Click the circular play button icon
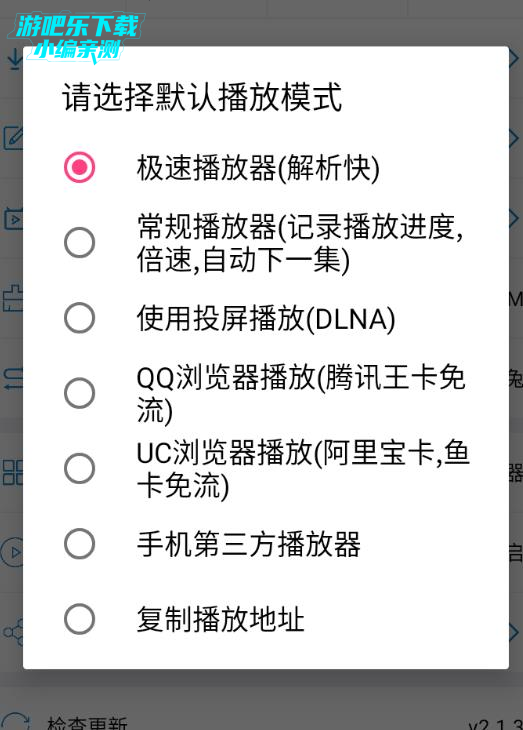 coord(12,552)
